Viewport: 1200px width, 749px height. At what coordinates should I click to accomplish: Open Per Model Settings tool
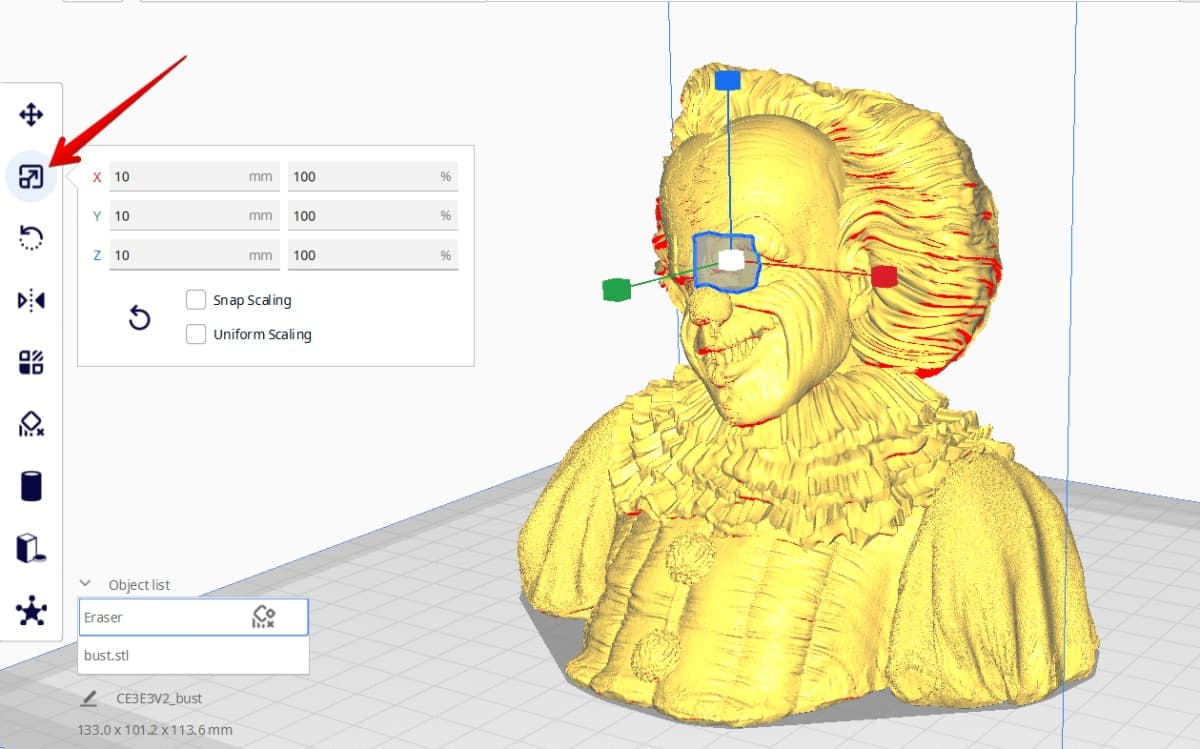tap(31, 362)
